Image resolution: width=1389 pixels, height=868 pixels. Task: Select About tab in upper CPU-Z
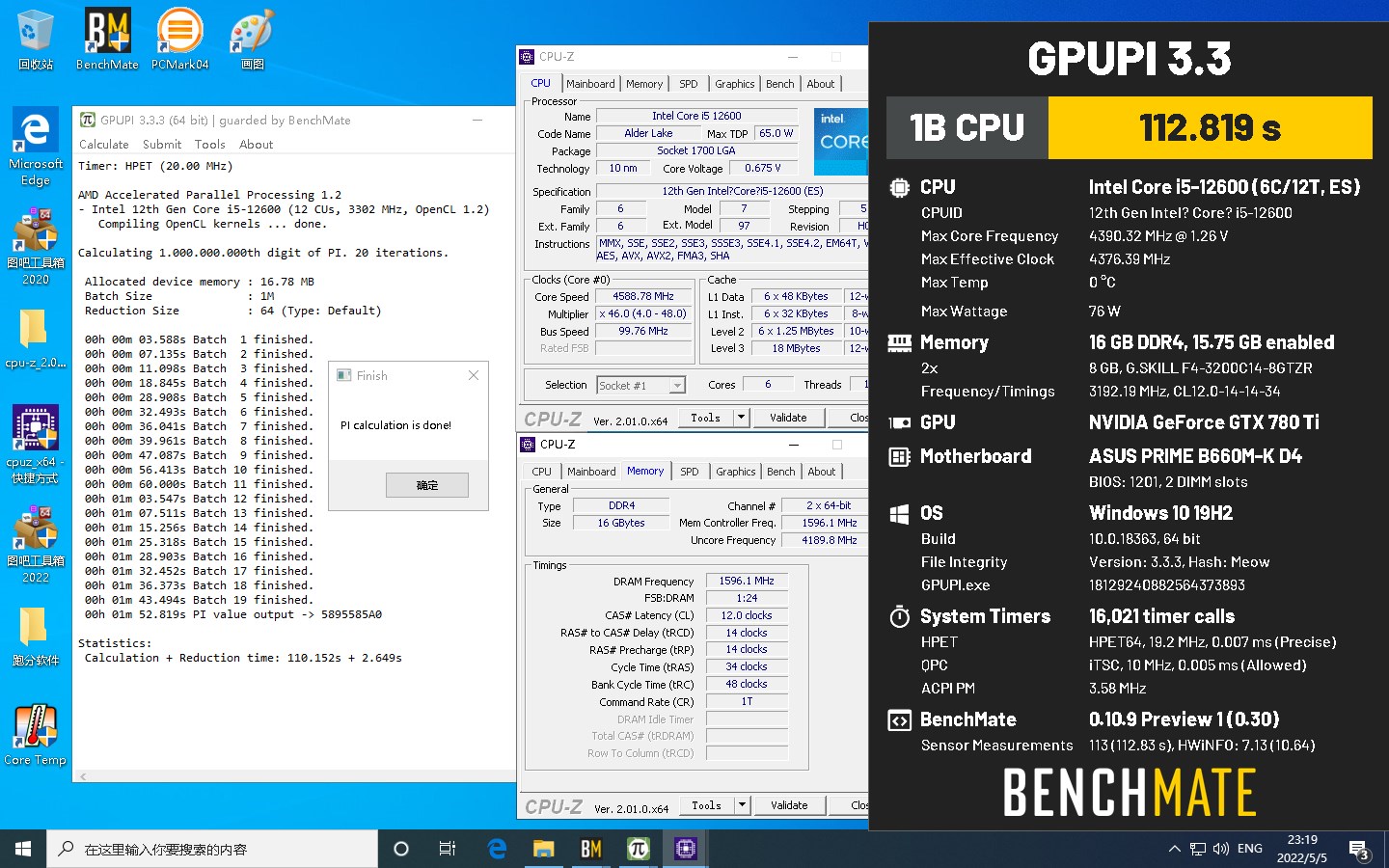pos(821,84)
